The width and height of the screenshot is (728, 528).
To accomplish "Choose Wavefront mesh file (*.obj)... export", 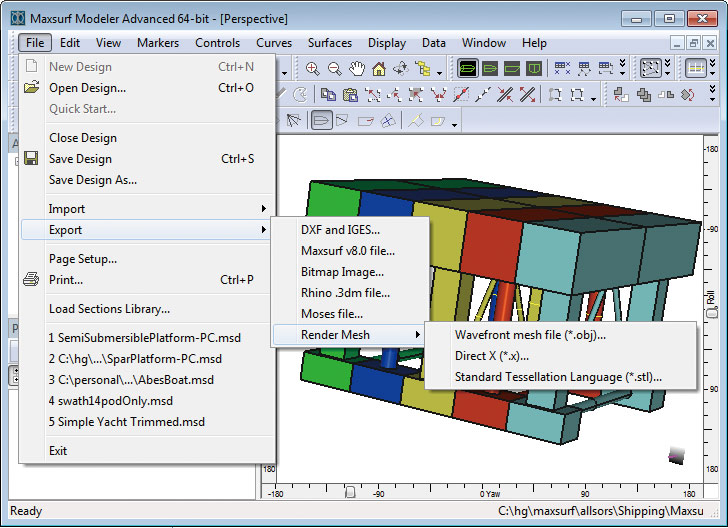I will [560, 334].
